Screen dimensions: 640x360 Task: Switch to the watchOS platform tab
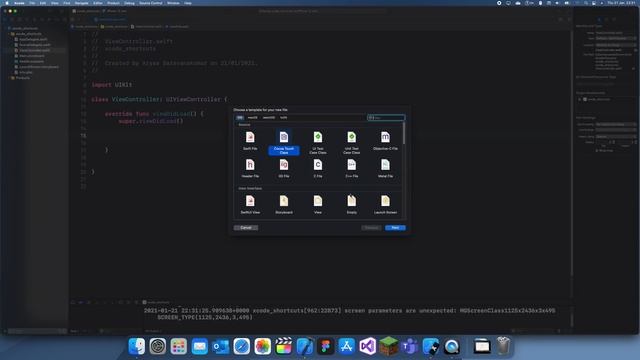269,118
